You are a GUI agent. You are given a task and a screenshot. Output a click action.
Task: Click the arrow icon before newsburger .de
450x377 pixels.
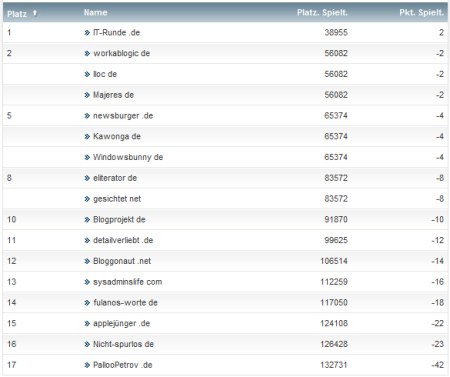pos(87,116)
